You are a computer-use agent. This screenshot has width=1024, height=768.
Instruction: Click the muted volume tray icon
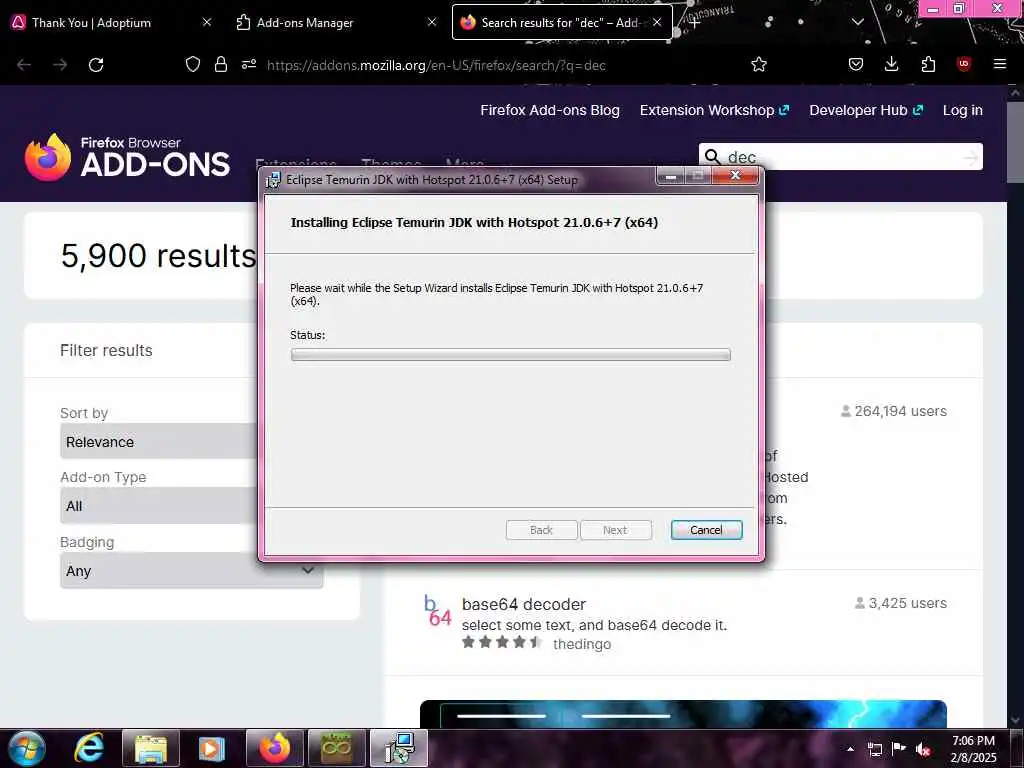[x=923, y=749]
